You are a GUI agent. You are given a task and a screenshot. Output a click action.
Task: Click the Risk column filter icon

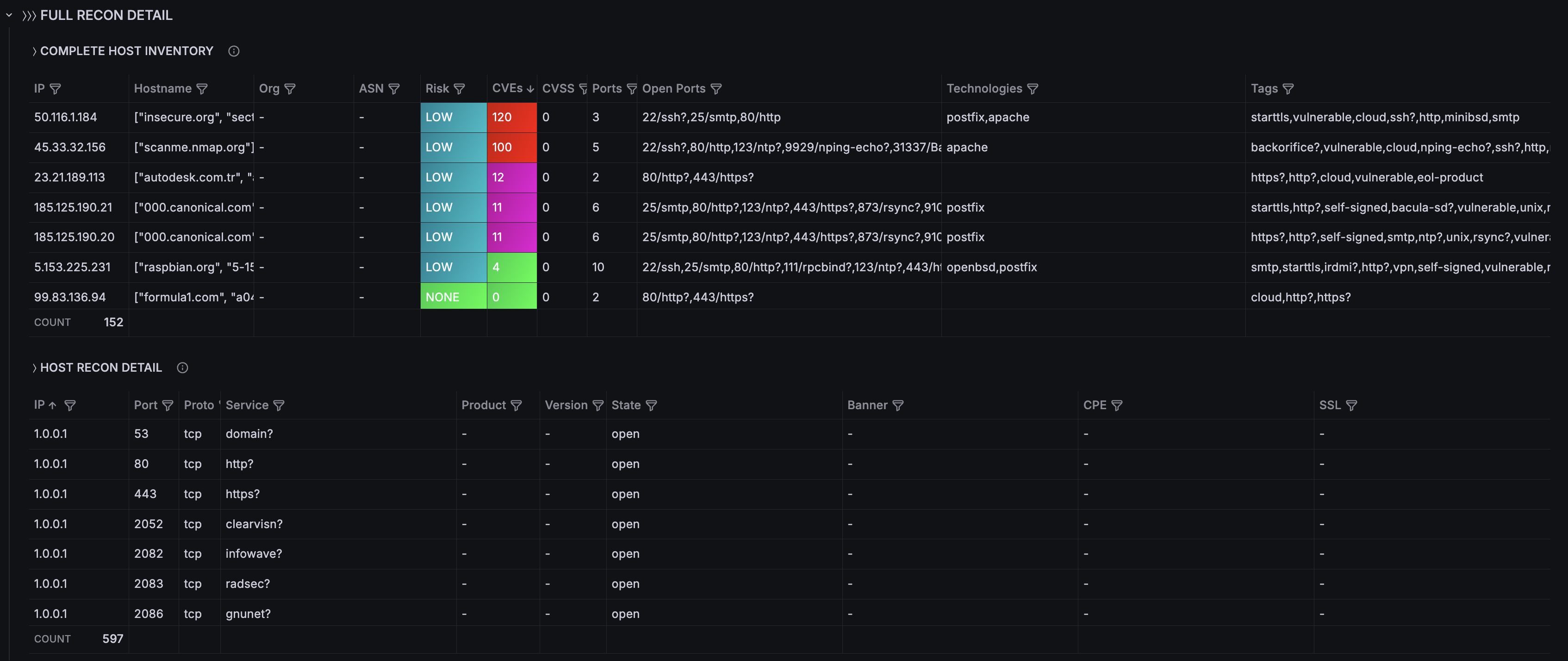(460, 89)
